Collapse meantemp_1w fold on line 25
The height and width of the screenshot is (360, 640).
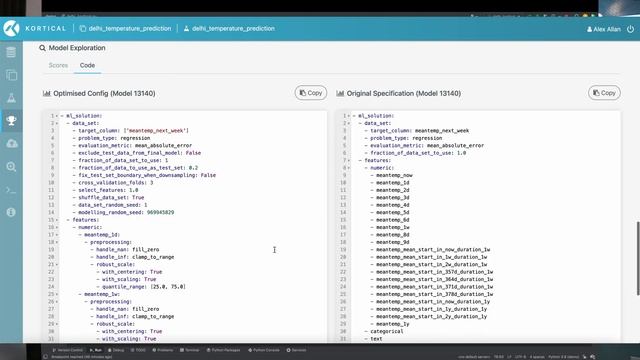[x=57, y=294]
